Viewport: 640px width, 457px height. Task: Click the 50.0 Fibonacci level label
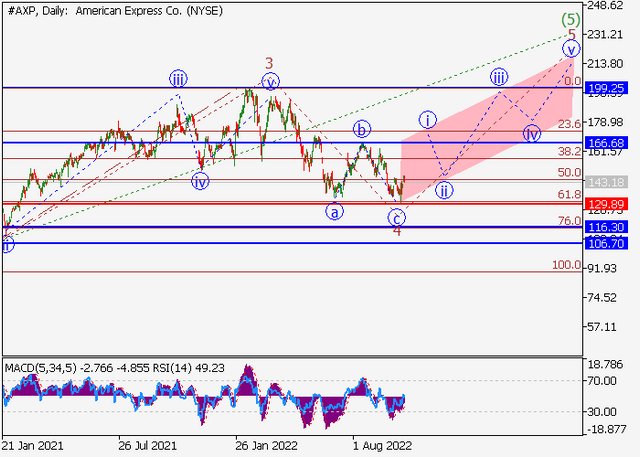[x=569, y=172]
